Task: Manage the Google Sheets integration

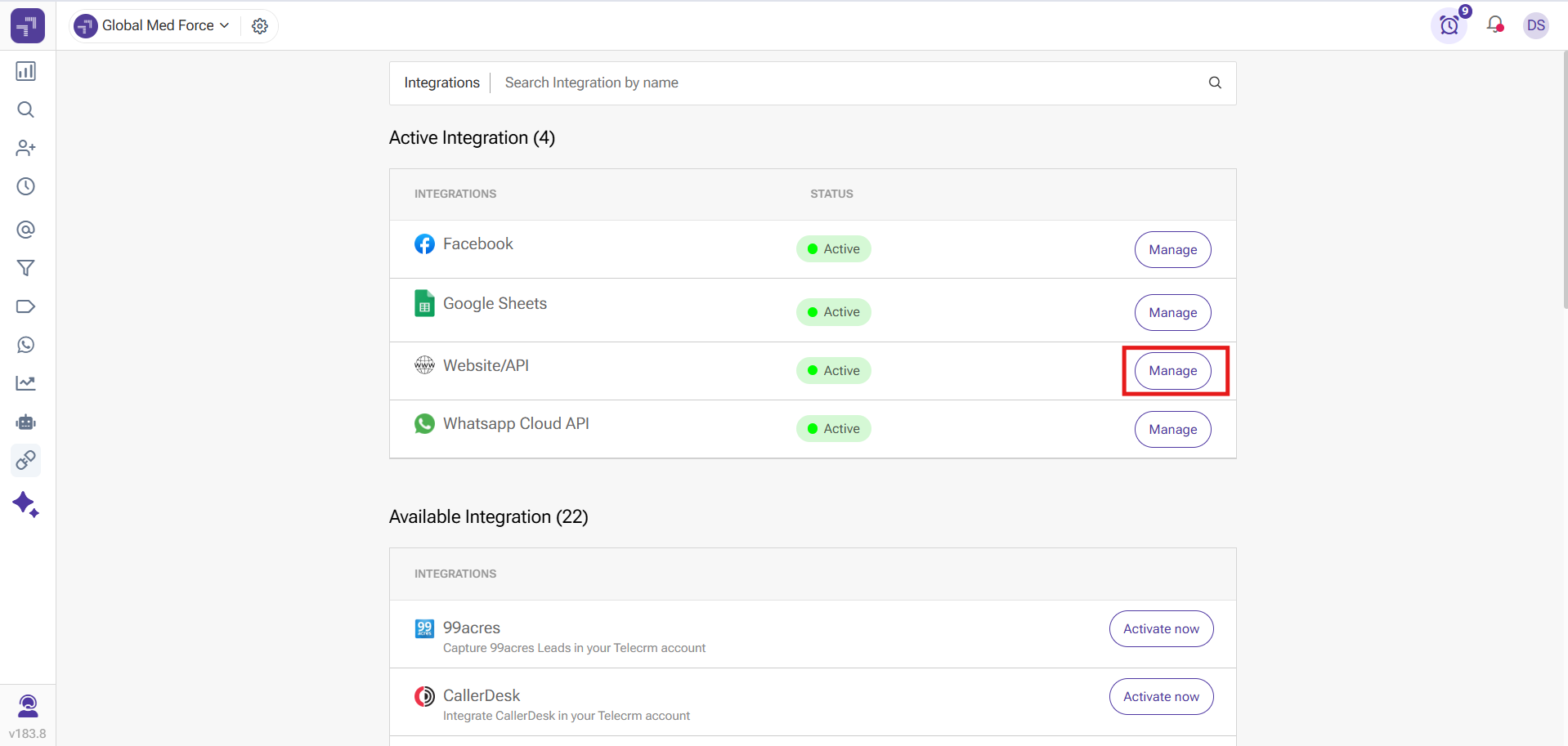Action: 1172,312
